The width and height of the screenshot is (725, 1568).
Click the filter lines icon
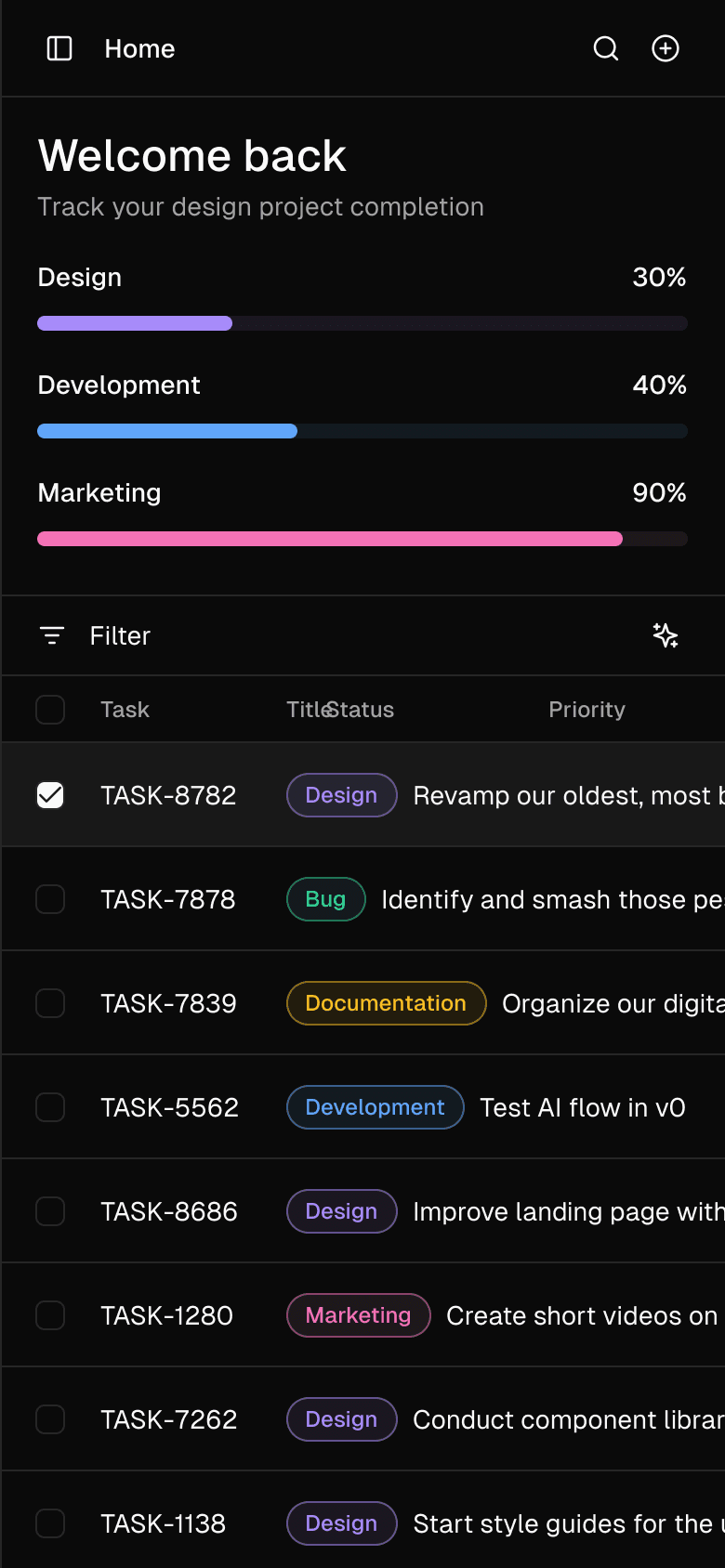(x=52, y=635)
